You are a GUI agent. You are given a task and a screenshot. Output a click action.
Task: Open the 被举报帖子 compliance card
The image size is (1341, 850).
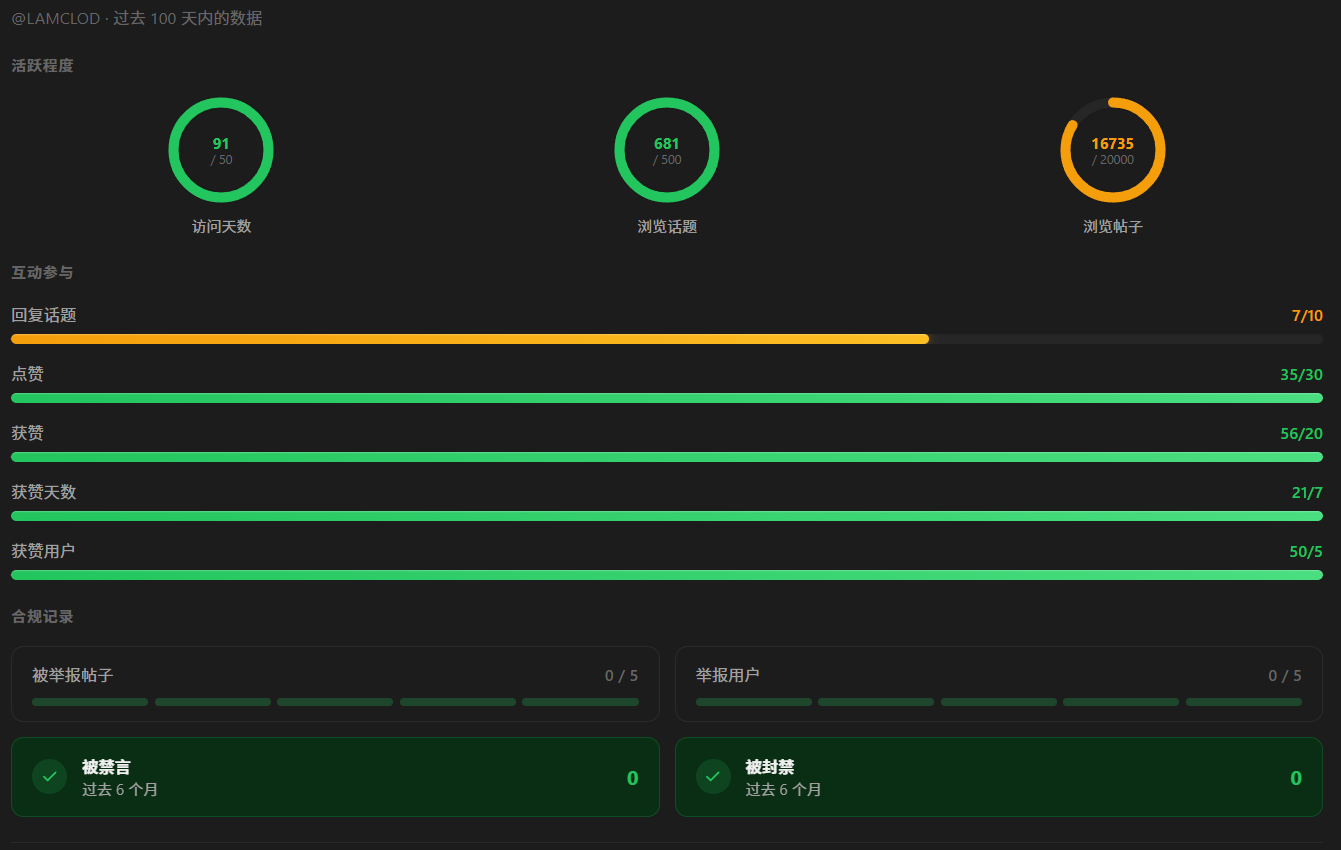pos(335,684)
